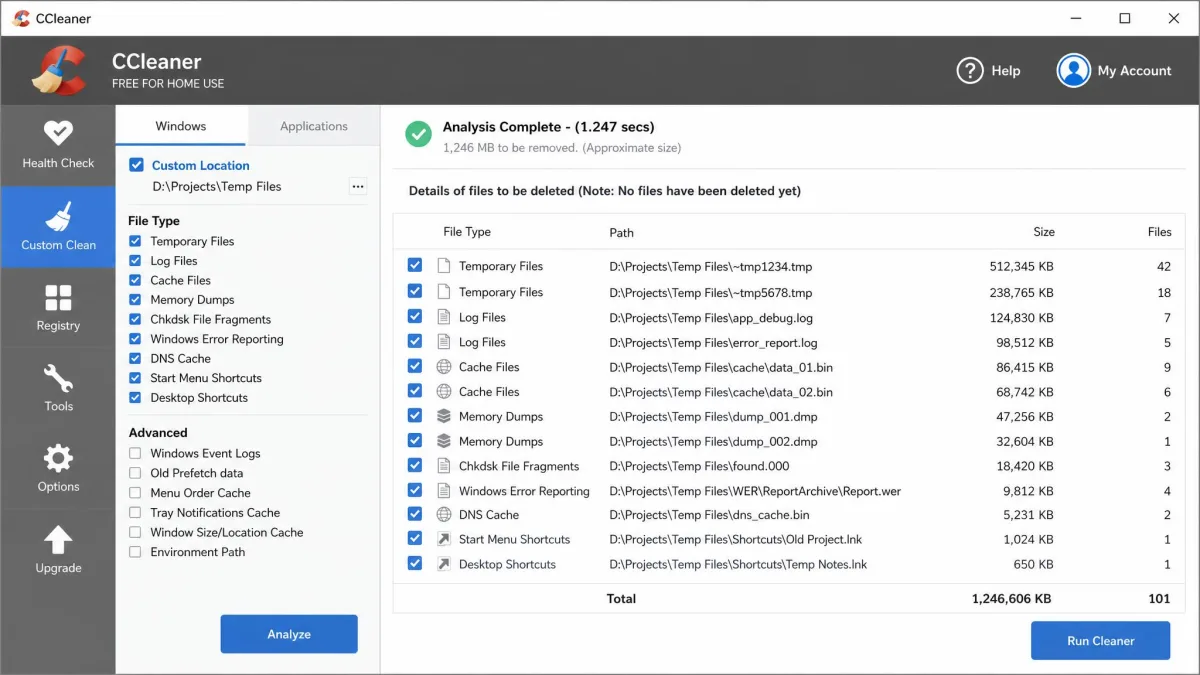Click the log icon for error_report.log row

click(444, 342)
